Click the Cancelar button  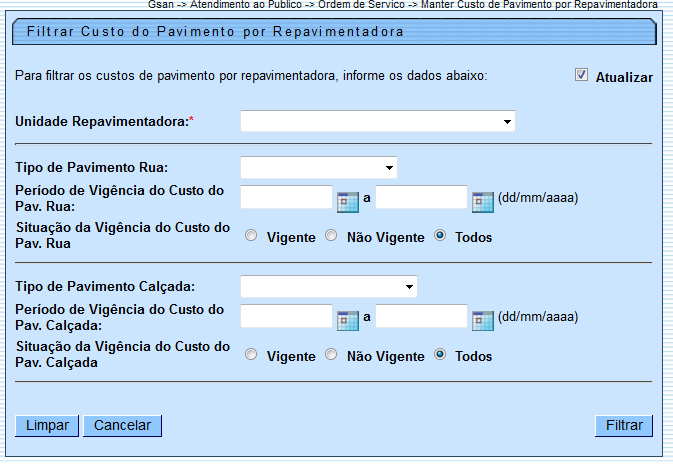point(122,425)
